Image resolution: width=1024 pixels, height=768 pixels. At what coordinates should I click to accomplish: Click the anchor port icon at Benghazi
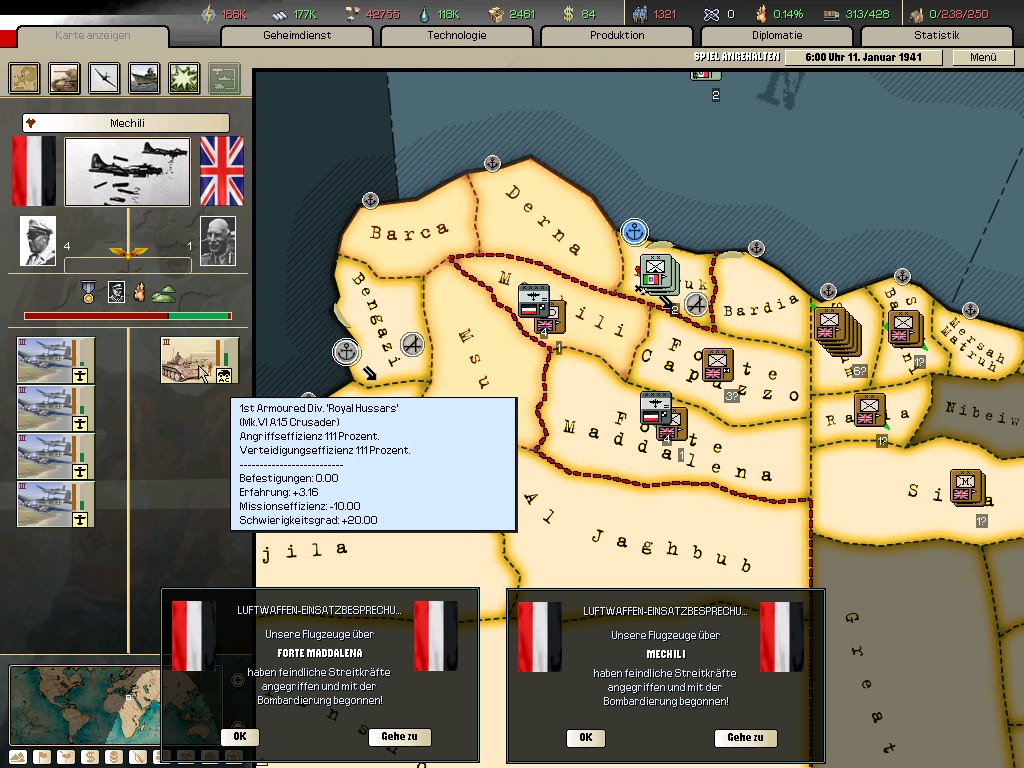(345, 351)
